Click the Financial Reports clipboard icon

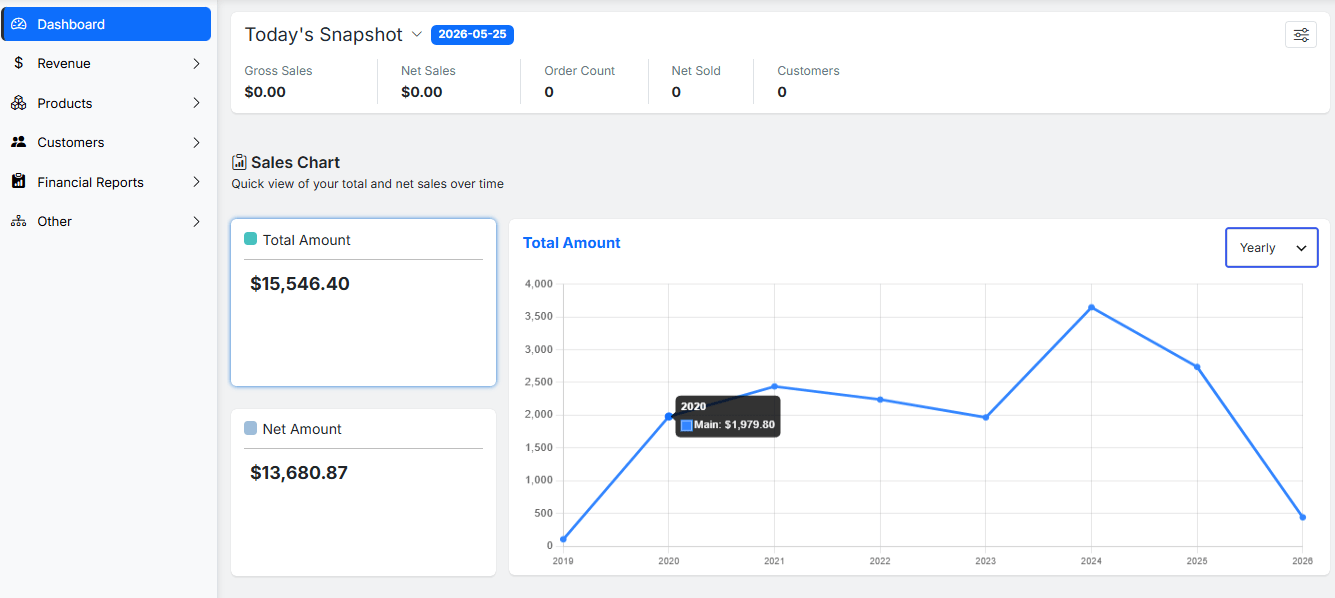coord(19,182)
